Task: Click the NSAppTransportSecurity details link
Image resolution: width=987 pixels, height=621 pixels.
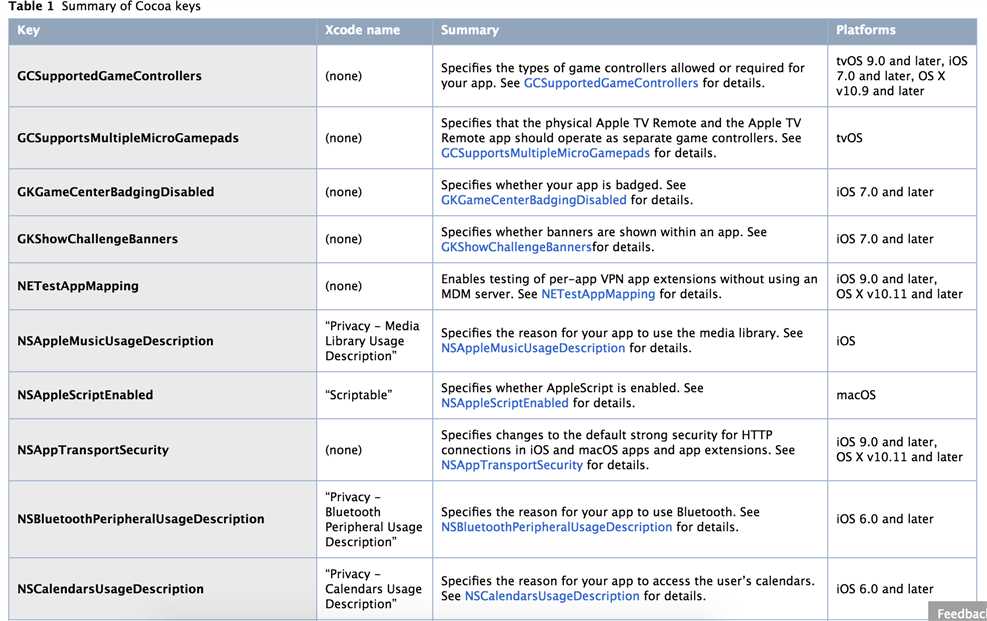Action: pyautogui.click(x=512, y=465)
